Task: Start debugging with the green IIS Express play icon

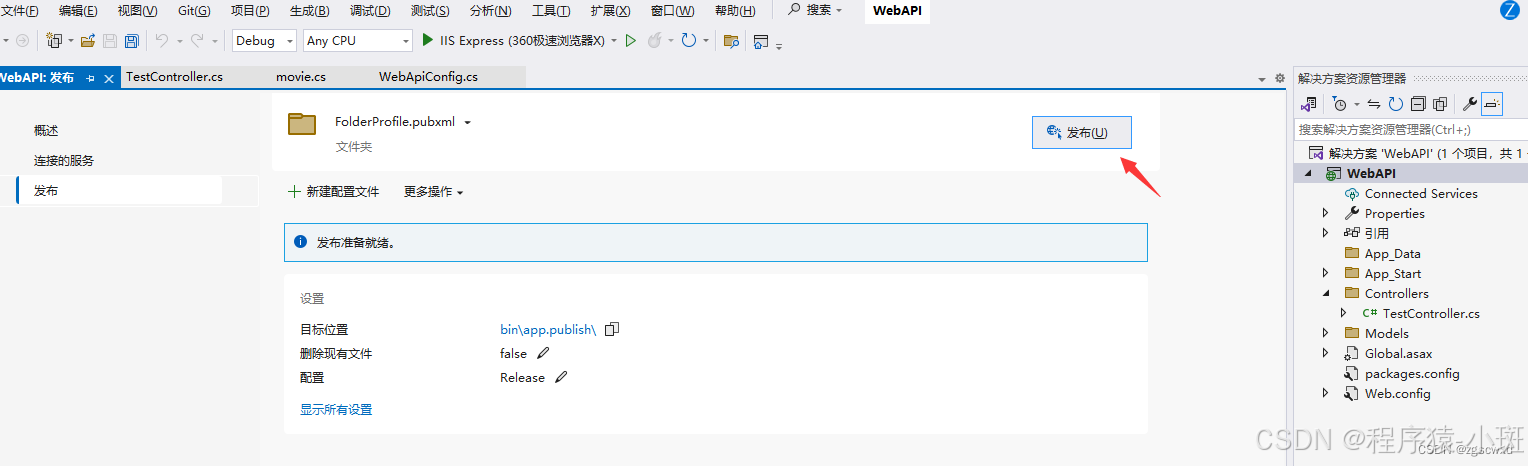Action: [428, 41]
